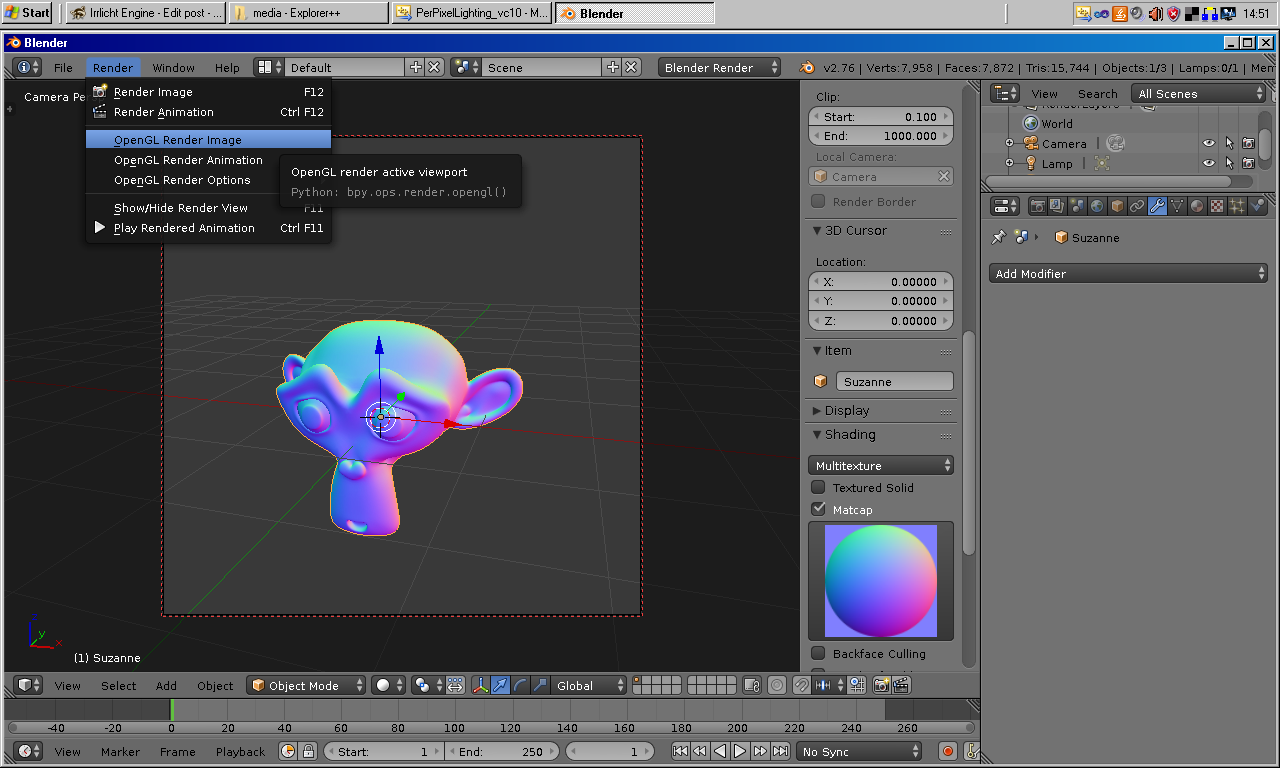1280x768 pixels.
Task: Click the Lamp data icon in the outliner
Action: 1102,163
